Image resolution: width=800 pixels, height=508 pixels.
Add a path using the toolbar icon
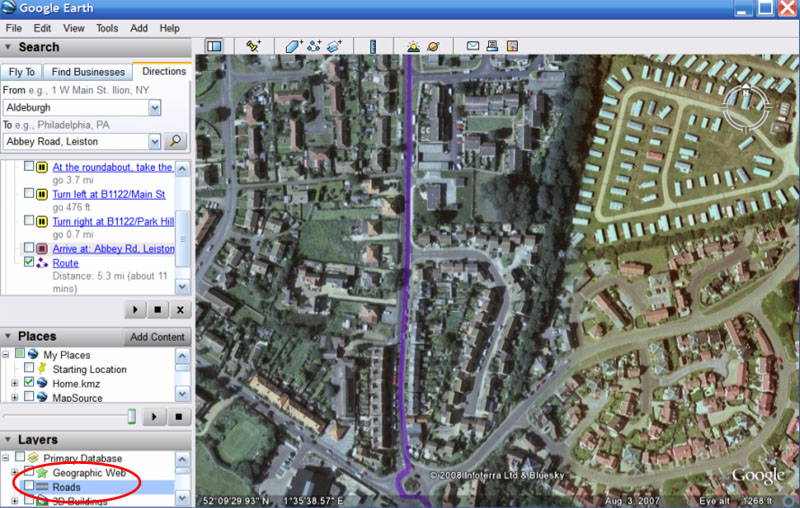point(314,46)
